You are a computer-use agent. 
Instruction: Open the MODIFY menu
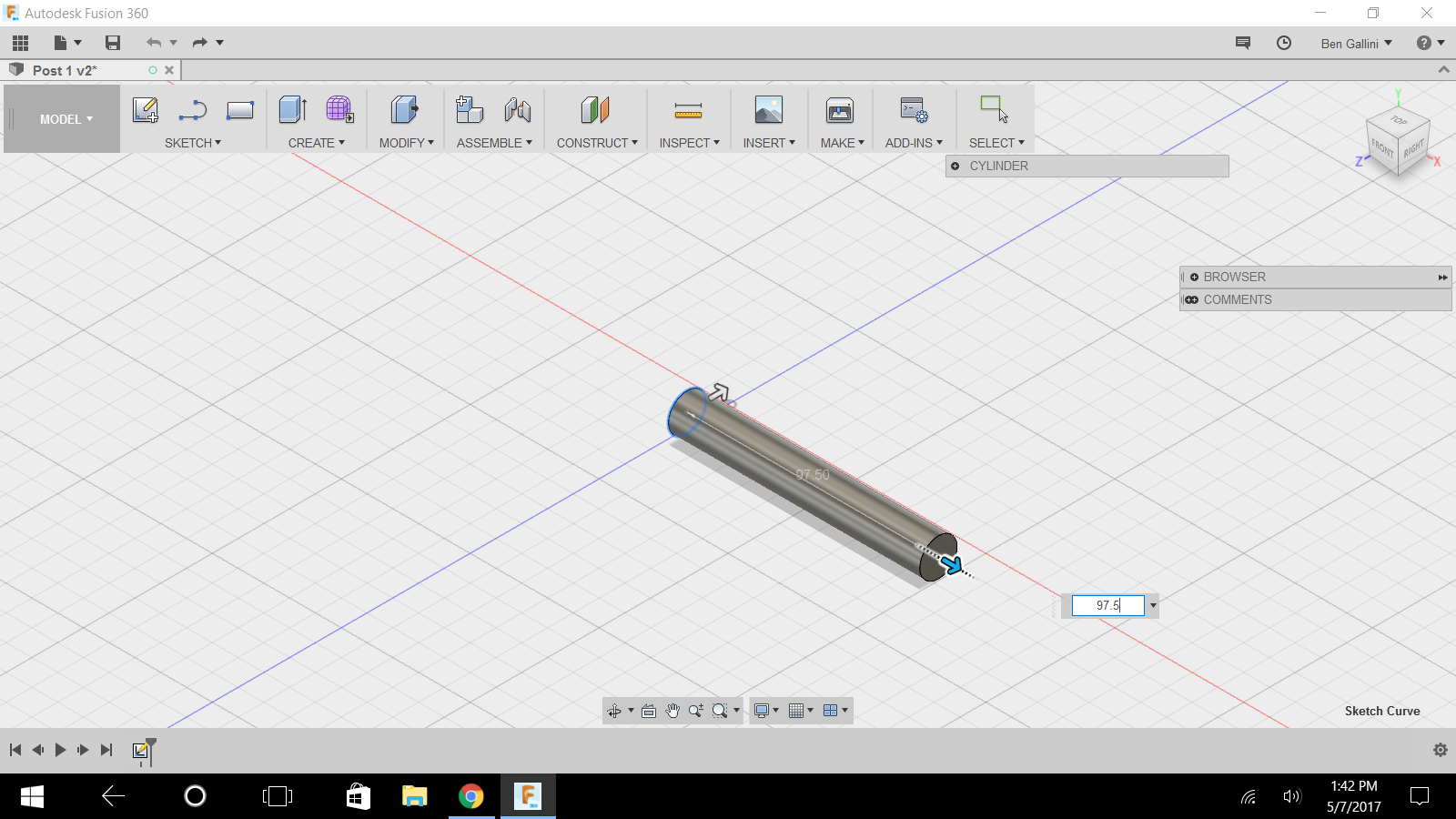407,143
